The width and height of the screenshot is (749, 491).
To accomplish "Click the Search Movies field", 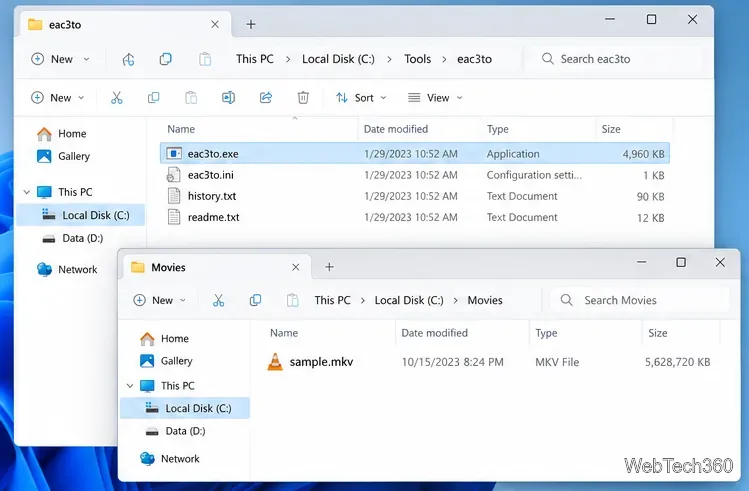I will click(x=640, y=300).
